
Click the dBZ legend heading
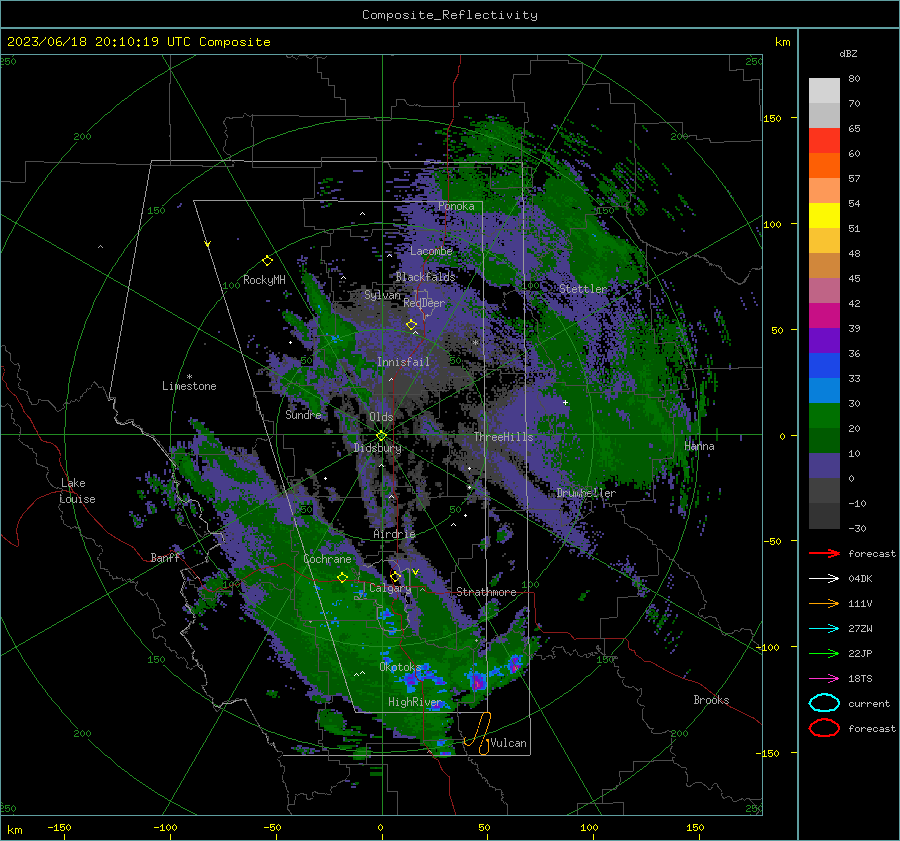click(x=848, y=53)
